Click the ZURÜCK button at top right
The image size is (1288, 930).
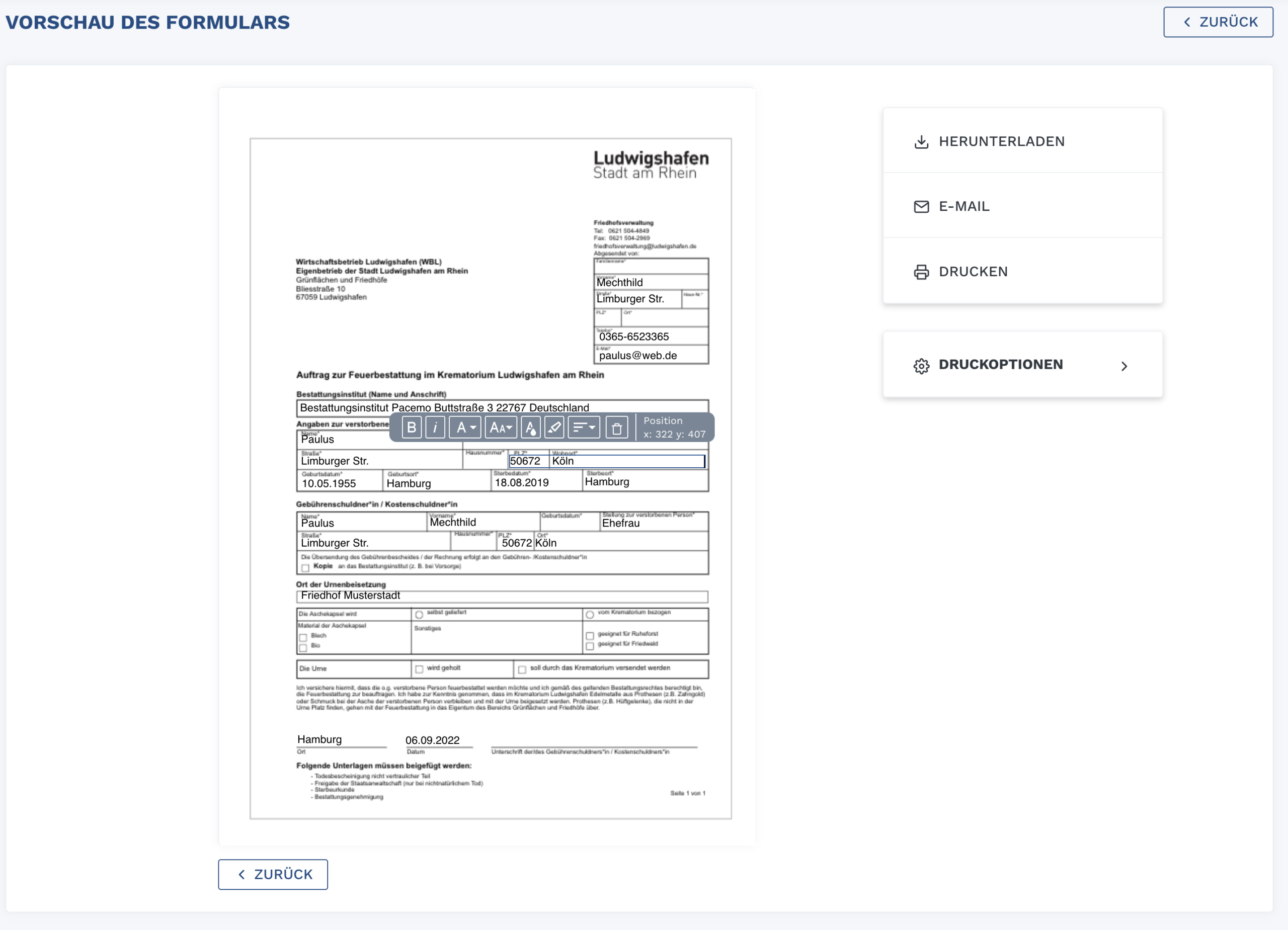[1218, 22]
